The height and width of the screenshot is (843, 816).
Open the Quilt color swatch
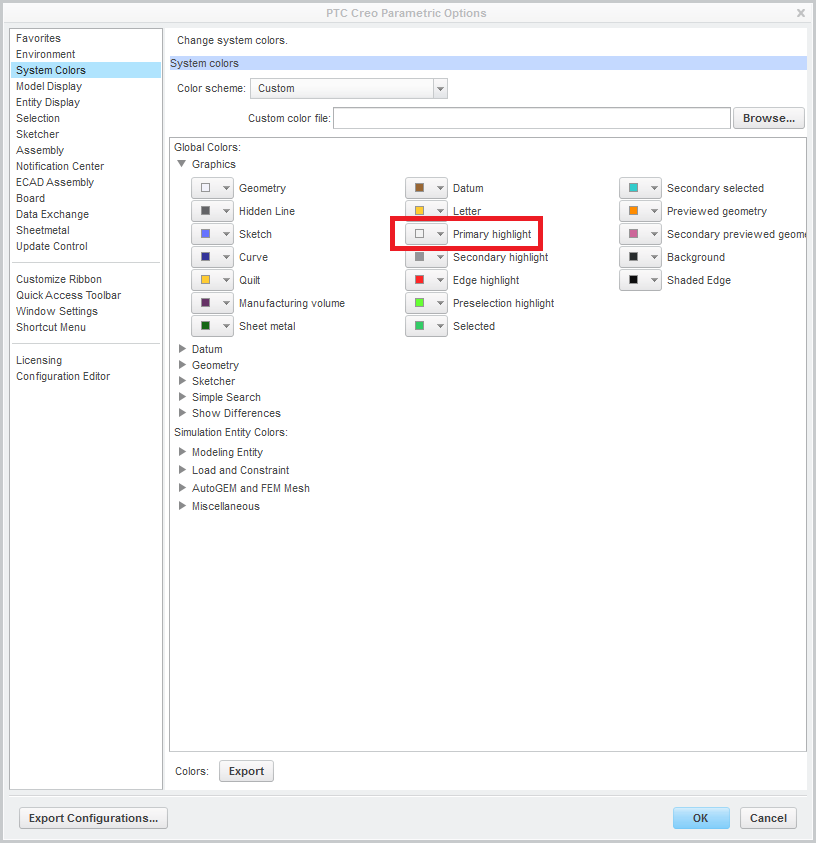click(x=212, y=280)
